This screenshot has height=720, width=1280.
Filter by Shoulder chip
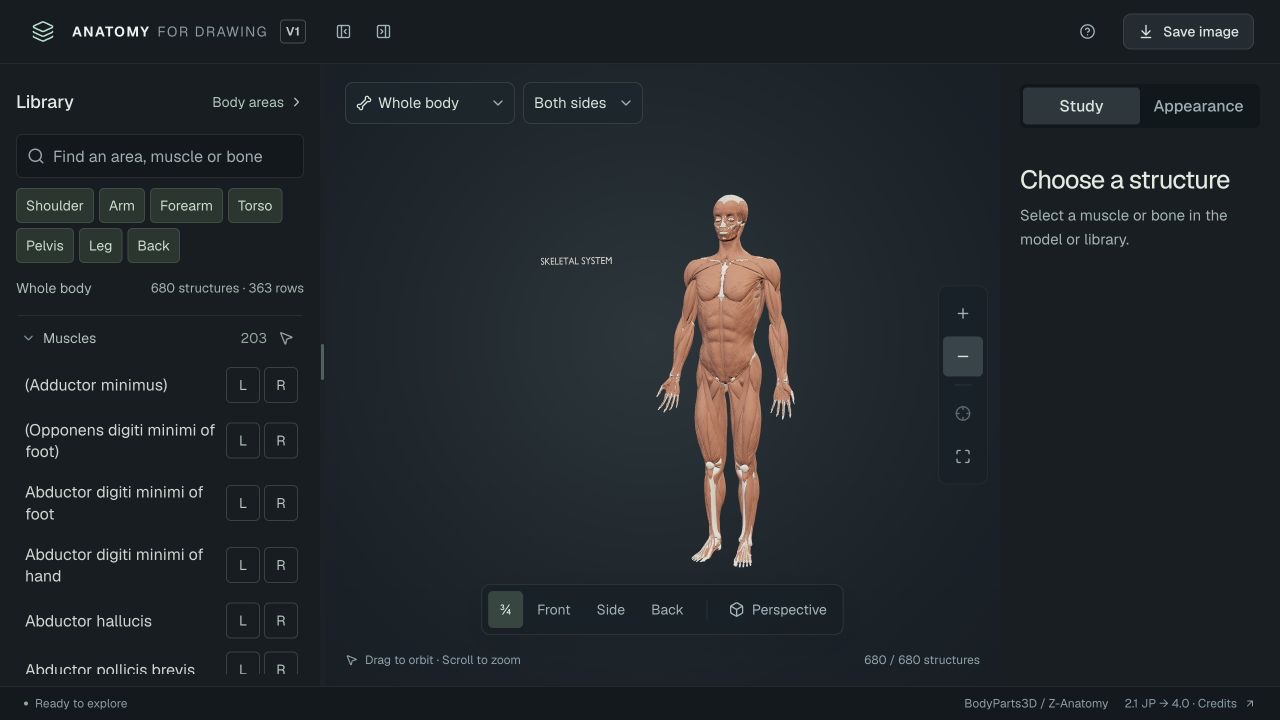(55, 206)
